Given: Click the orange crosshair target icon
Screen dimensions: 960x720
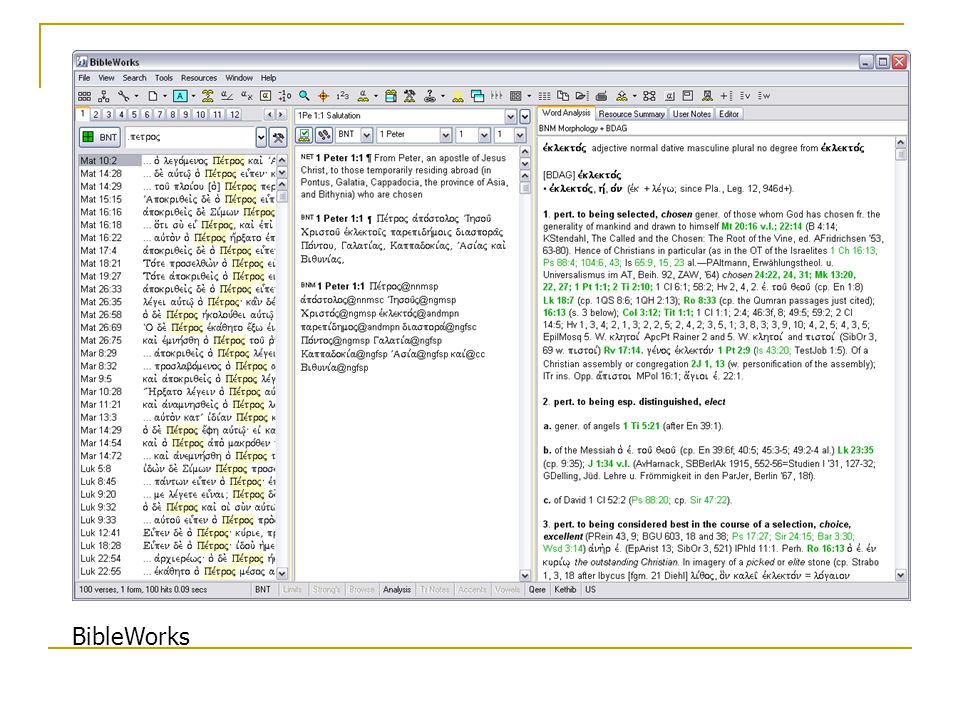Looking at the screenshot, I should 323,96.
